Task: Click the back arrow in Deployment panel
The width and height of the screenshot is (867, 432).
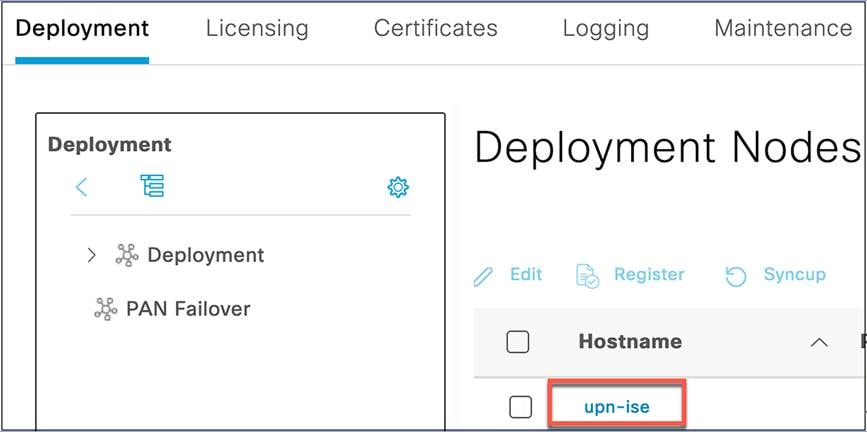Action: (81, 187)
